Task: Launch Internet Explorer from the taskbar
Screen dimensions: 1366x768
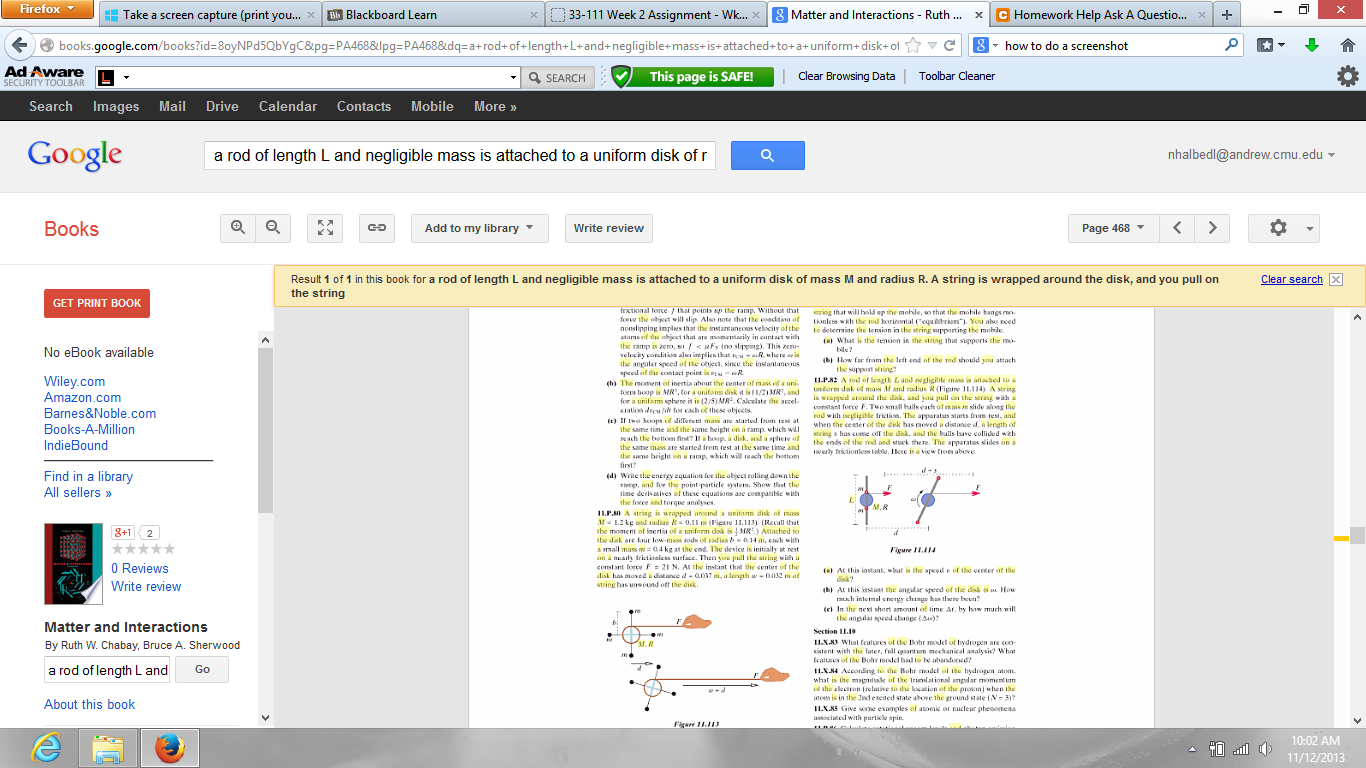Action: pos(46,748)
